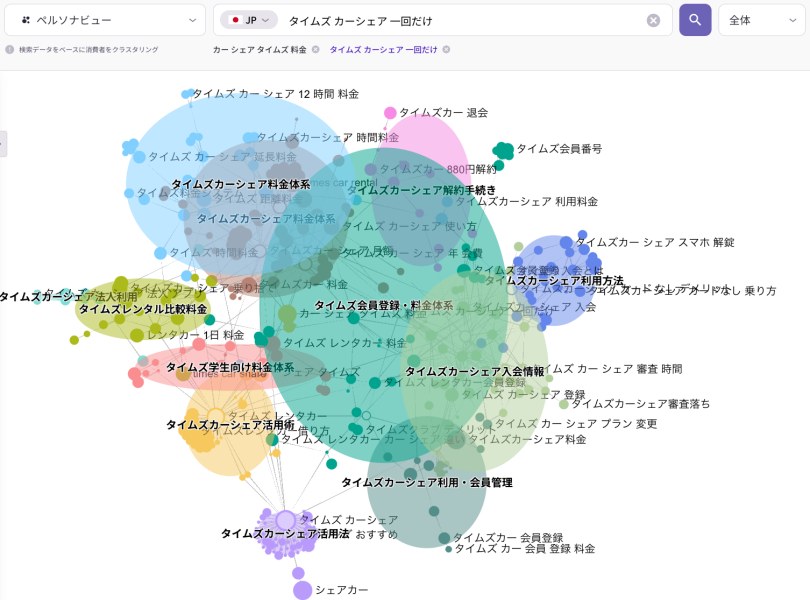Click the large purple タイムズ カーシェア node
The width and height of the screenshot is (810, 600).
click(286, 520)
